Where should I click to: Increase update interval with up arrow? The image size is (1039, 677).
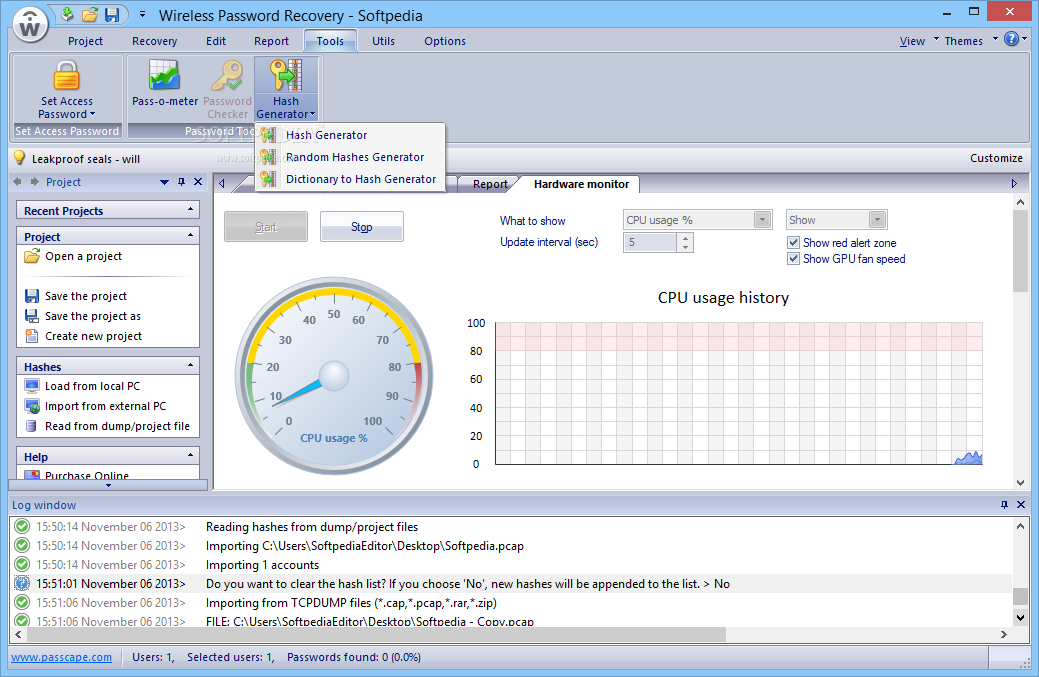coord(685,238)
